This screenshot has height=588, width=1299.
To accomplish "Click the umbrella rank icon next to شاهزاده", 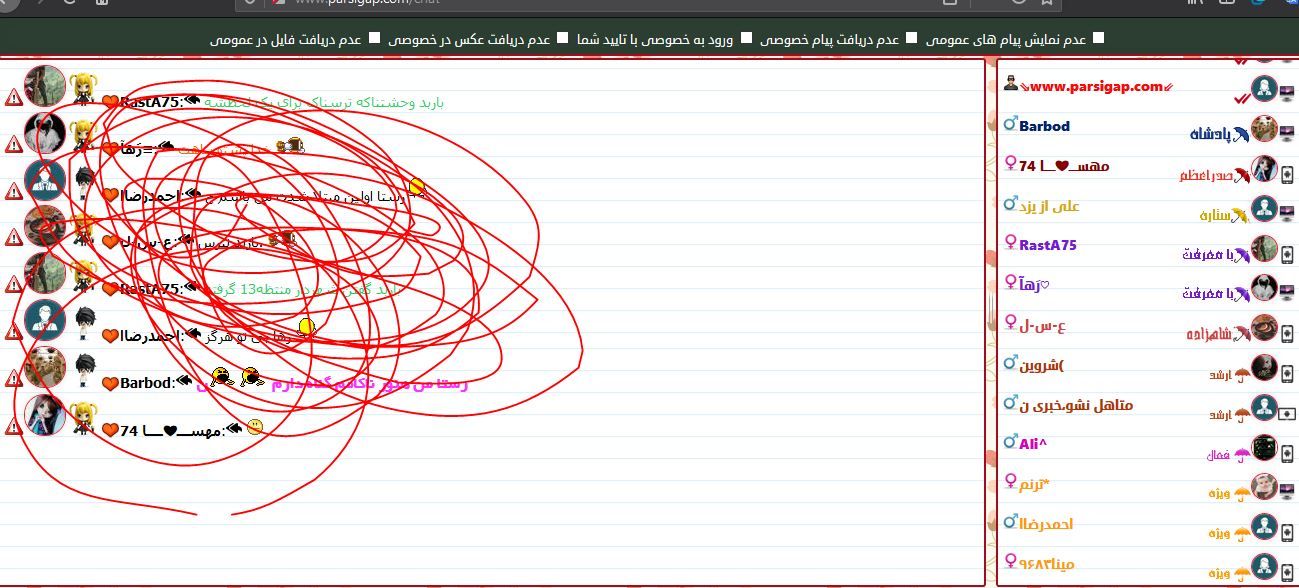I will click(1241, 333).
